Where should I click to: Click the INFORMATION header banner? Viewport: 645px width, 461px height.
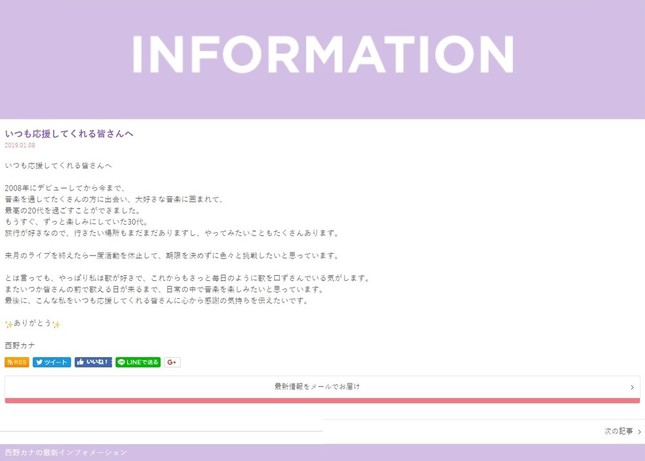pos(322,56)
